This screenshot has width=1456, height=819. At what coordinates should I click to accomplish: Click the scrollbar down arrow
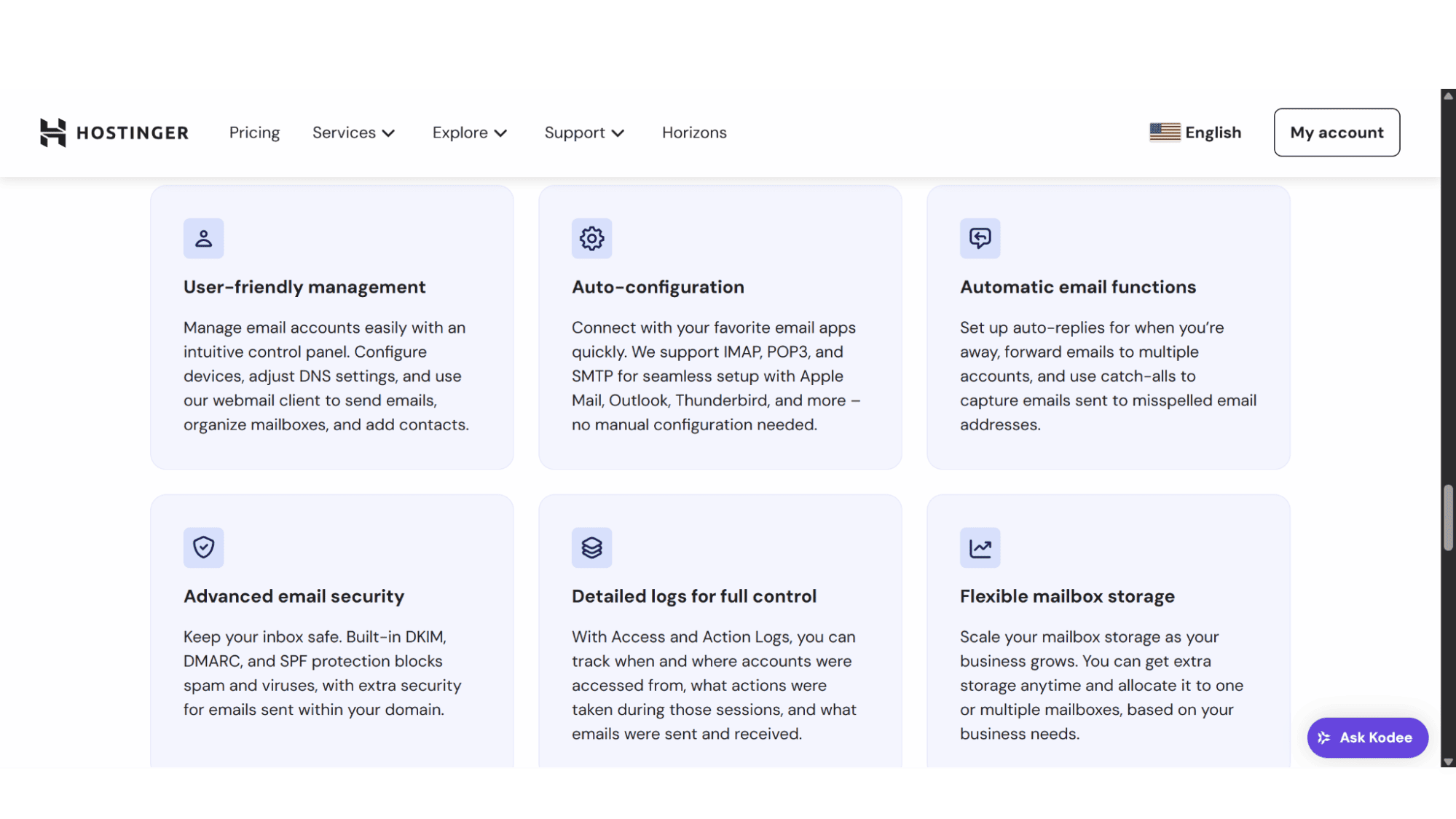point(1448,761)
